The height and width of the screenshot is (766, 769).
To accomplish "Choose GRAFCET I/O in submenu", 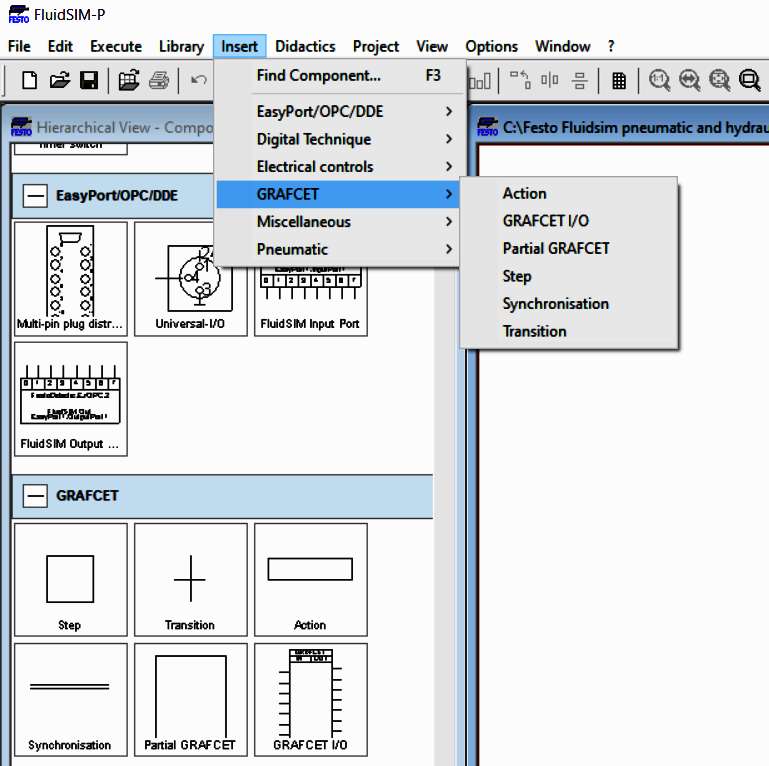I will tap(569, 221).
